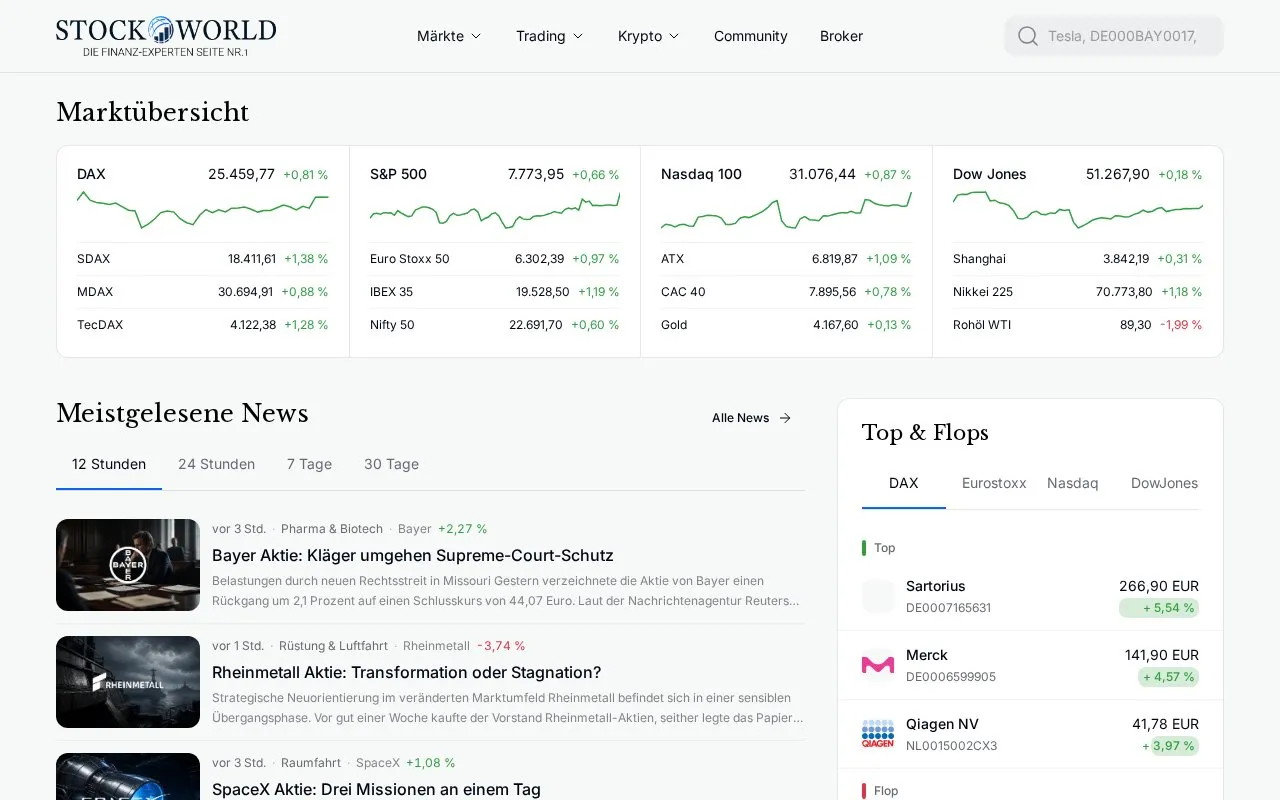The width and height of the screenshot is (1280, 800).
Task: Open the Euro Stoxx 50 row
Action: [x=495, y=259]
